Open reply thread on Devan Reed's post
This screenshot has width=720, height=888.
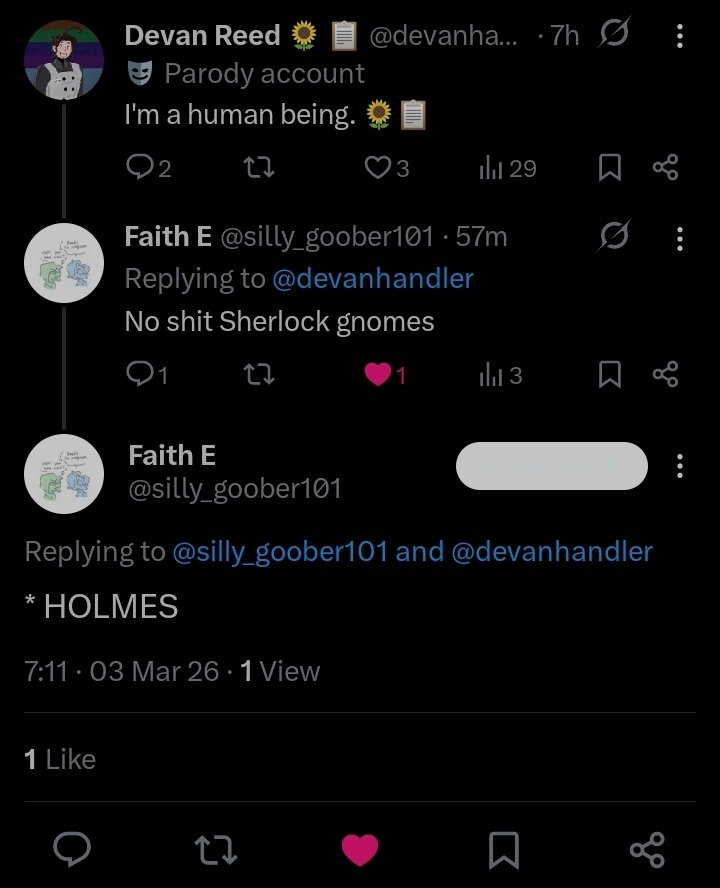pos(148,168)
